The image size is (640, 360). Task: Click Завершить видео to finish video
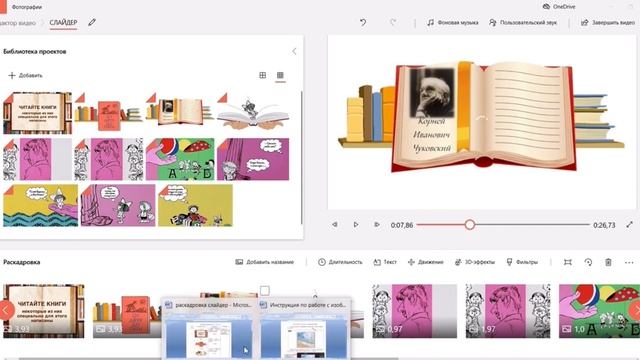tap(608, 22)
